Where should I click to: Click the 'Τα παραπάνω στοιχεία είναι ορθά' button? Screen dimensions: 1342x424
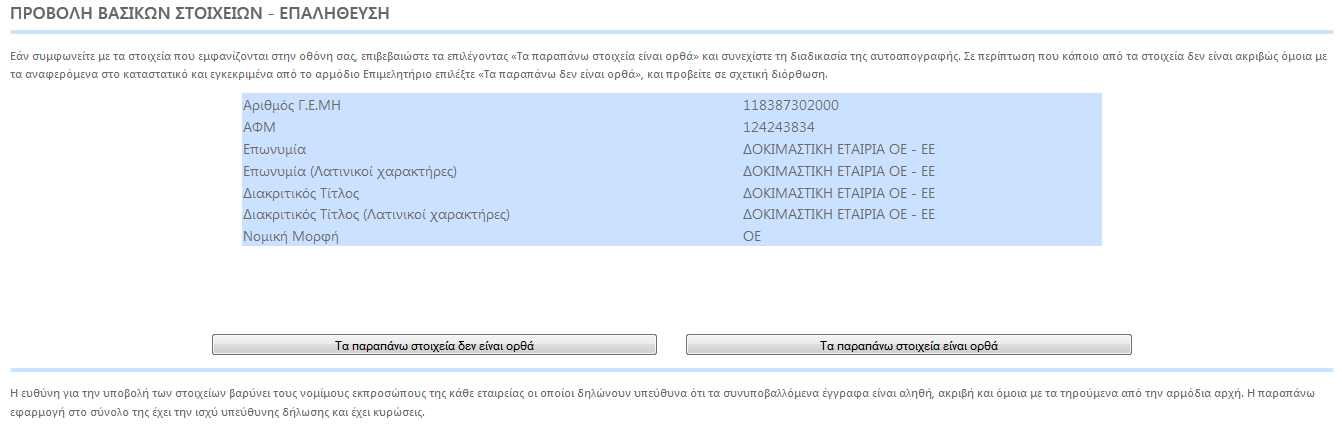click(909, 345)
